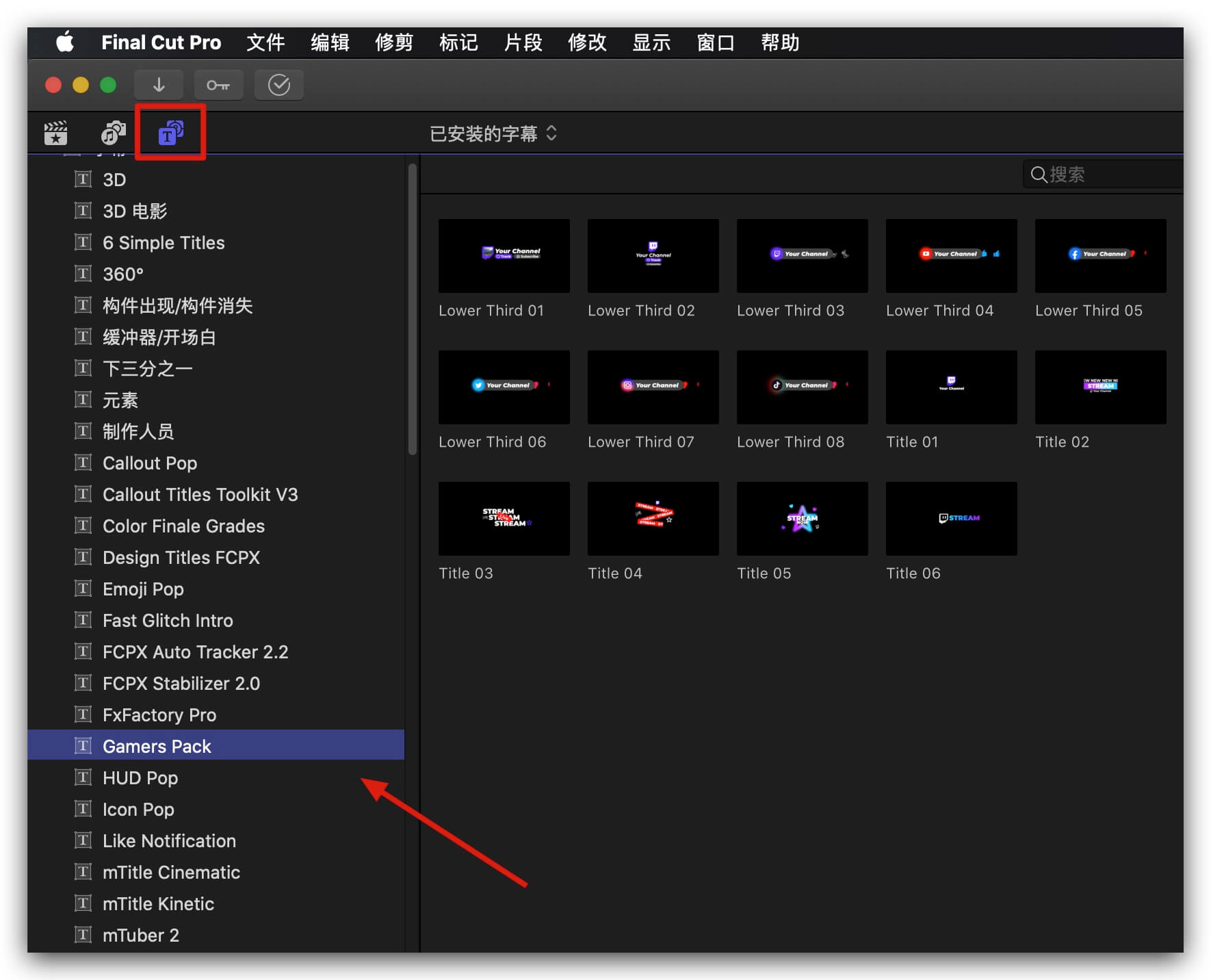Click the Lower Third 03 thumbnail
The width and height of the screenshot is (1211, 980).
[803, 256]
